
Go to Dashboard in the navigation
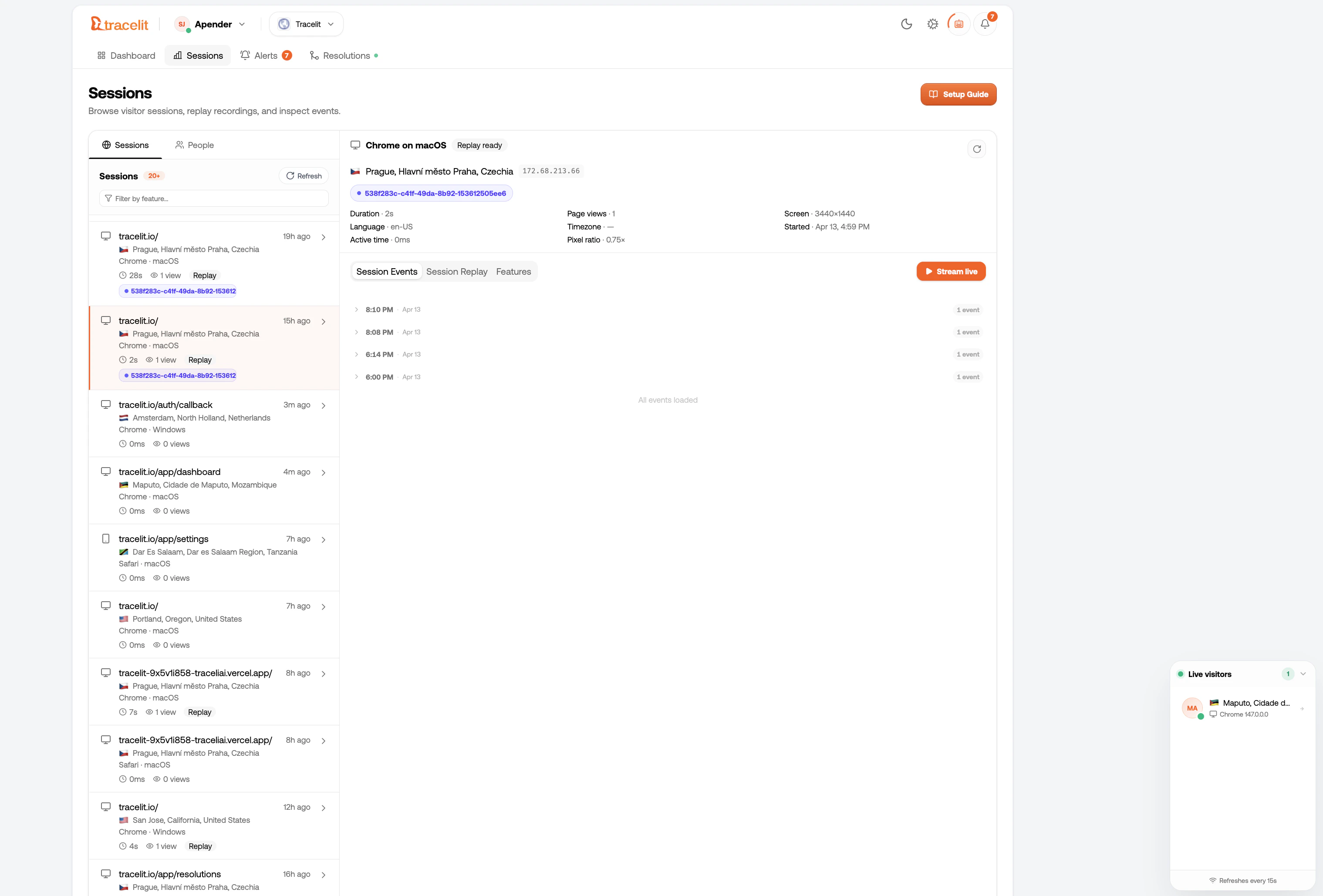[126, 55]
